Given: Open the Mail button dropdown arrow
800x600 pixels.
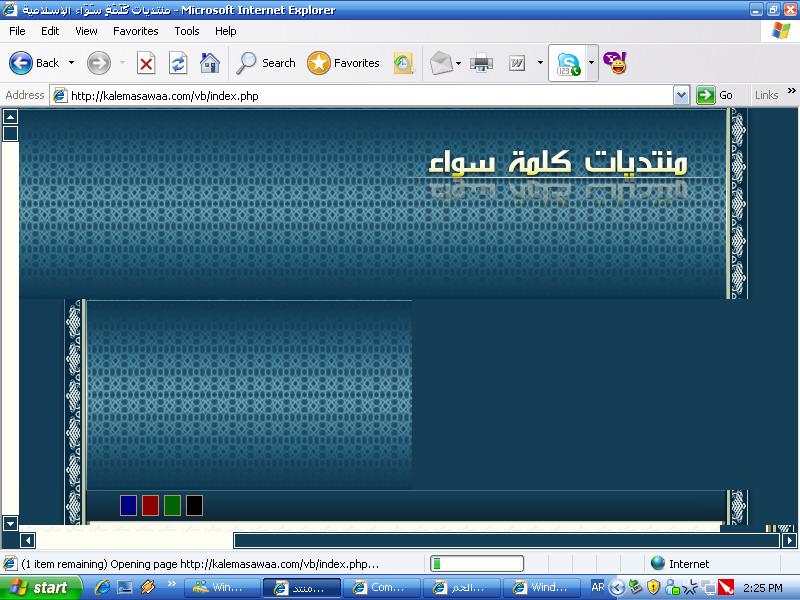Looking at the screenshot, I should point(458,63).
